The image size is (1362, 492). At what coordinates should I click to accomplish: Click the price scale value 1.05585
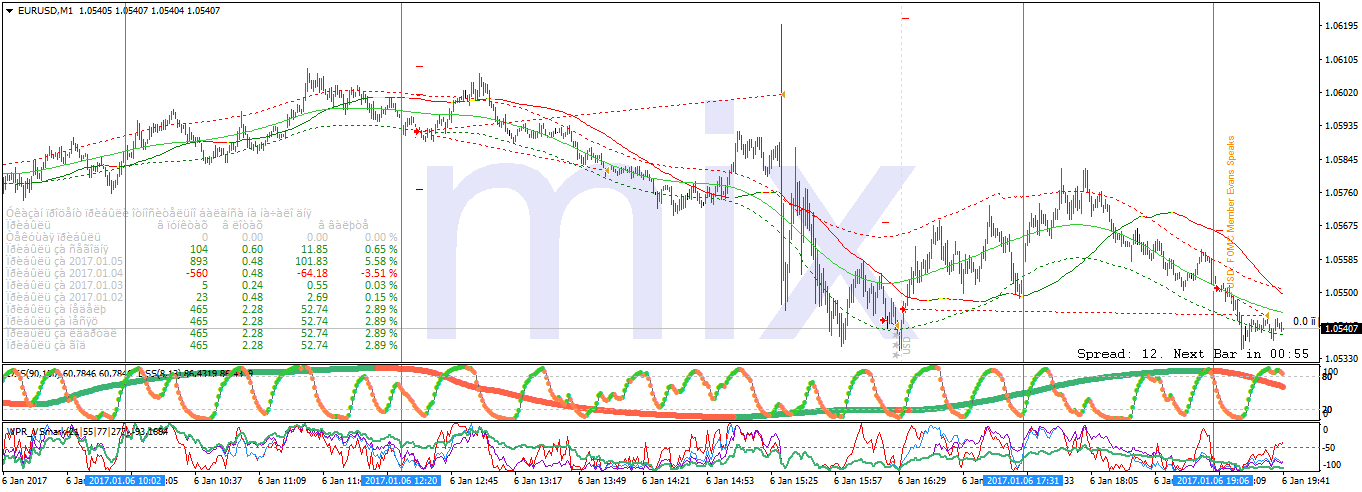pos(1340,259)
